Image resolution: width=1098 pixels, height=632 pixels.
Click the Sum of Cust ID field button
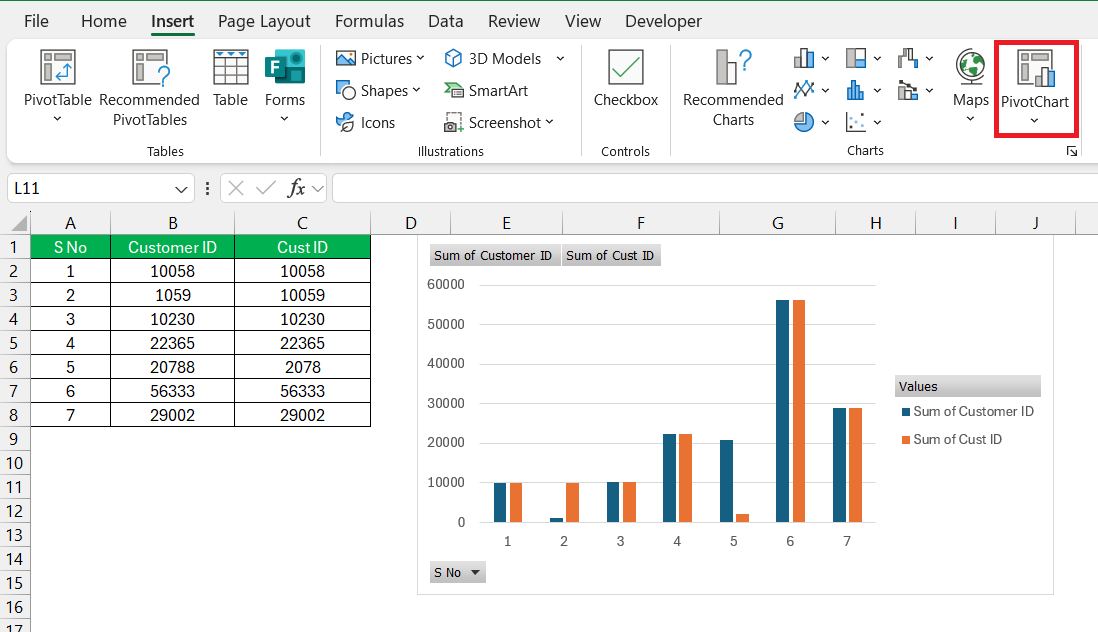point(611,255)
